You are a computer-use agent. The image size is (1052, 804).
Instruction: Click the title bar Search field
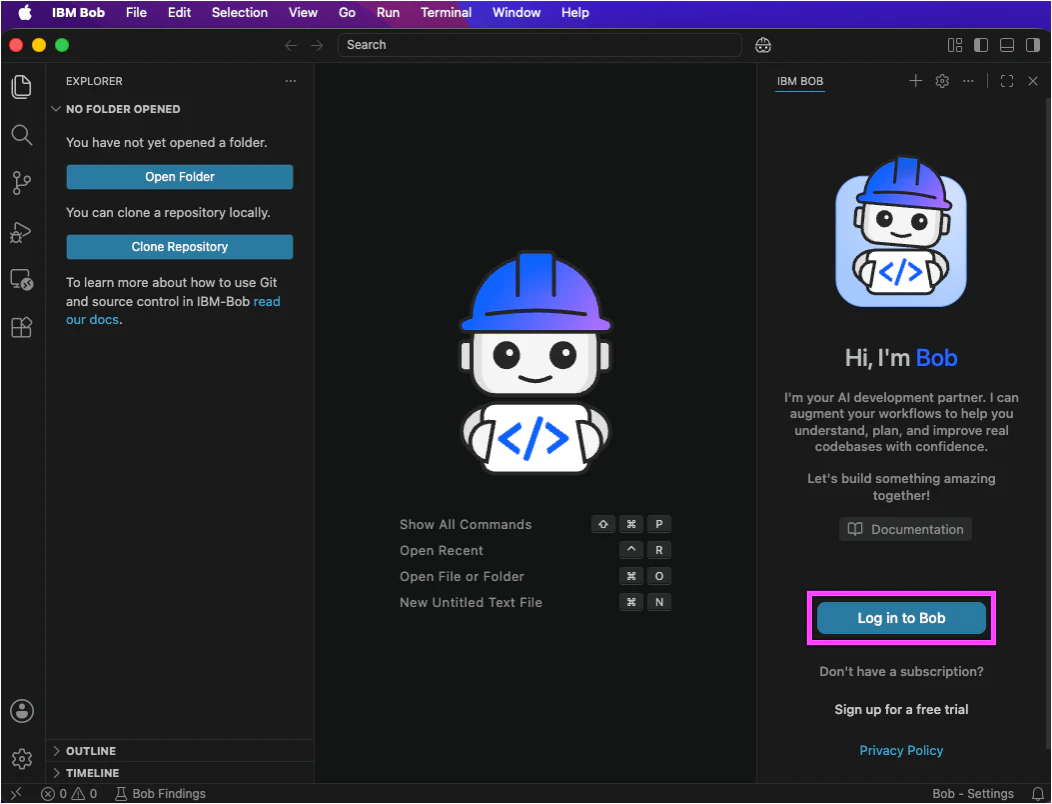[x=539, y=45]
